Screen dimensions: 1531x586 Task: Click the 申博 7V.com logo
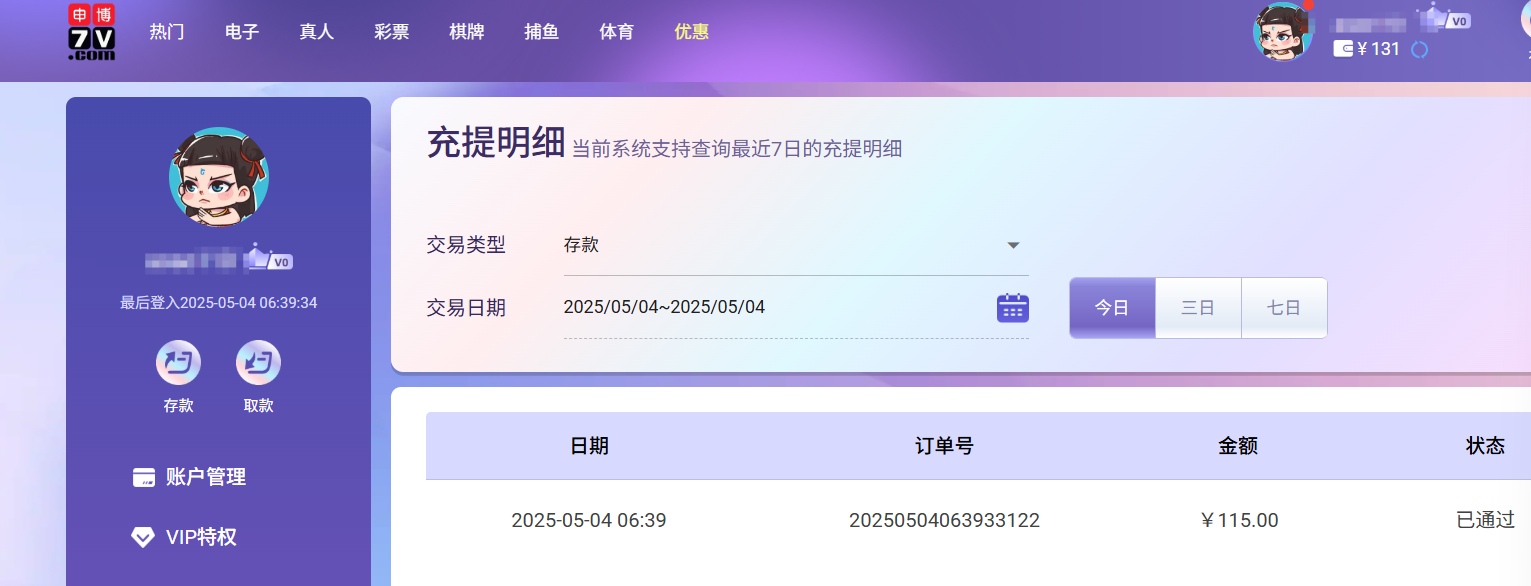[92, 32]
